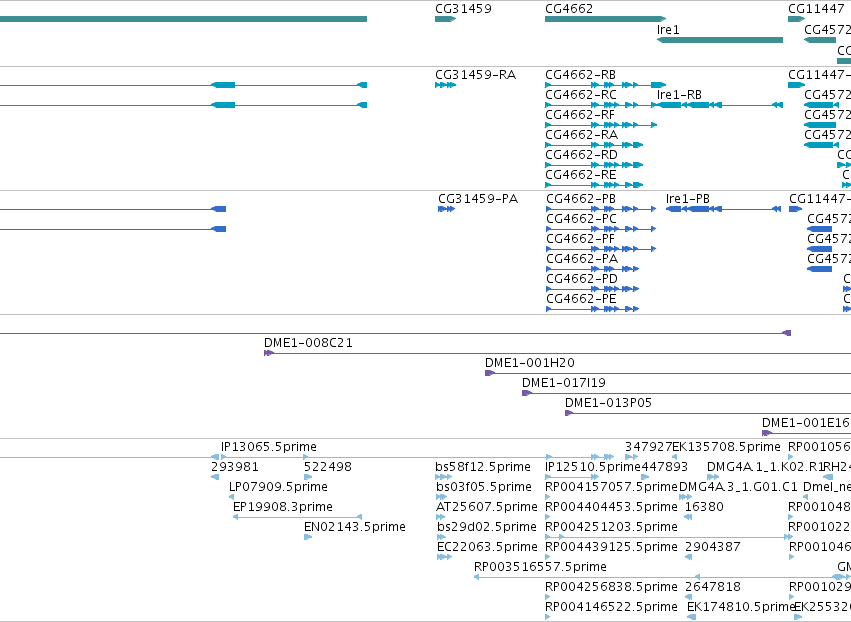Select BAC clone DME1-017I19

(x=564, y=383)
